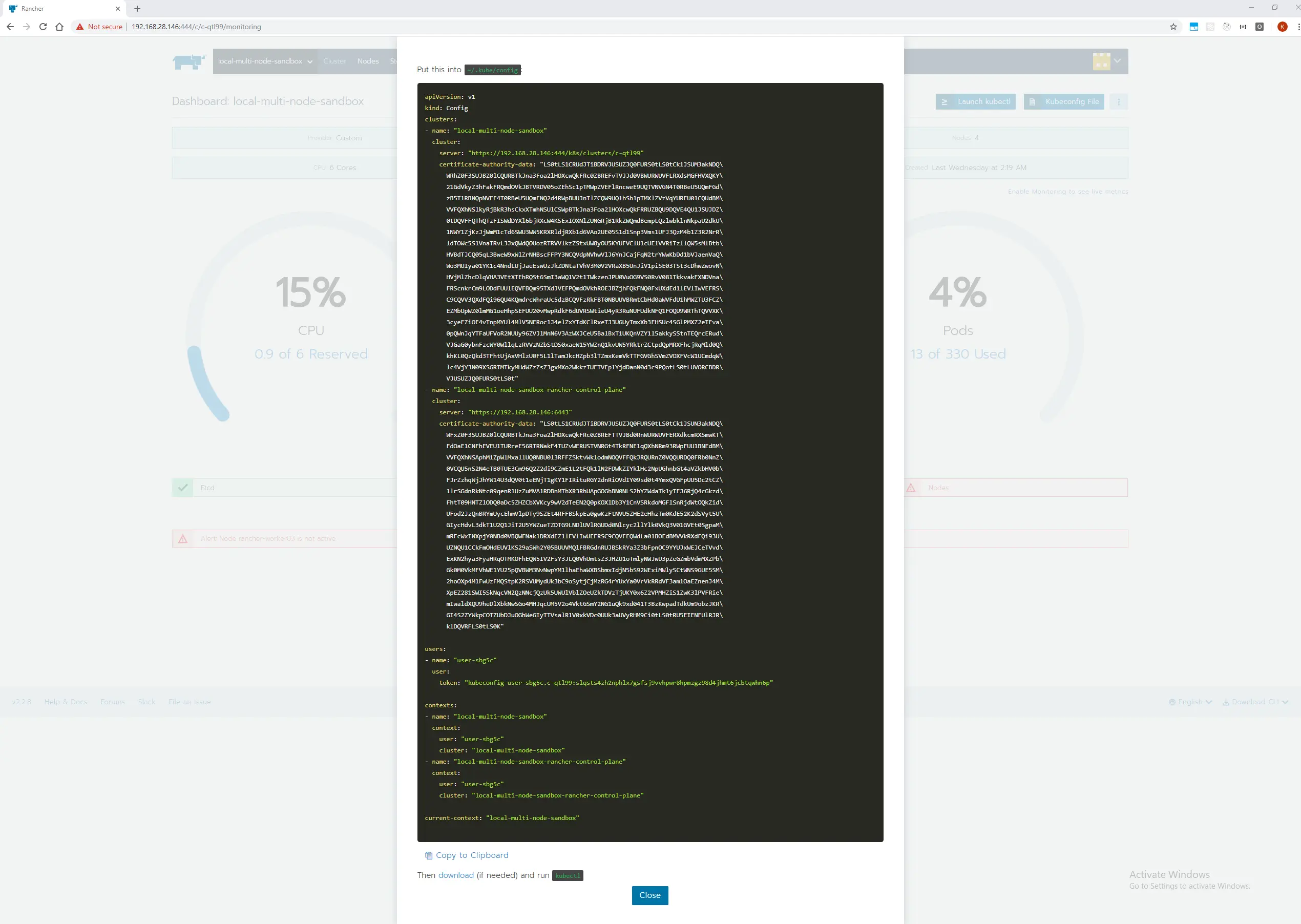The height and width of the screenshot is (924, 1301).
Task: Open a new browser tab
Action: point(137,9)
